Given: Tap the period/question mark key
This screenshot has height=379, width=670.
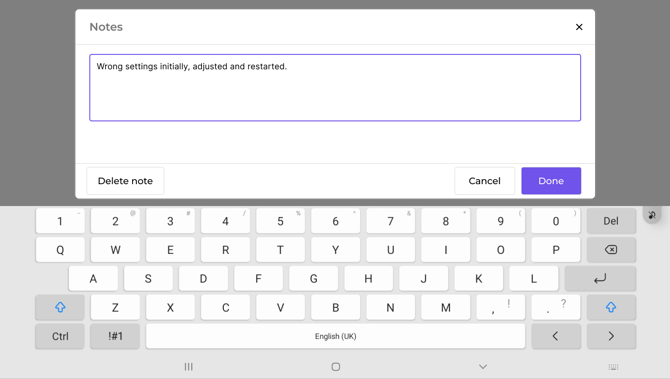Looking at the screenshot, I should [556, 307].
